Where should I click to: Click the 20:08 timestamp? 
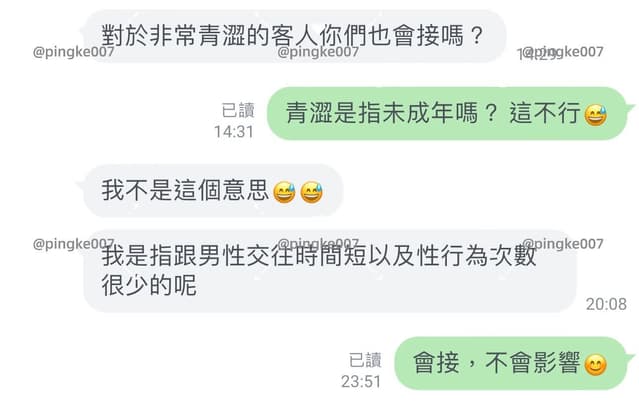point(606,304)
